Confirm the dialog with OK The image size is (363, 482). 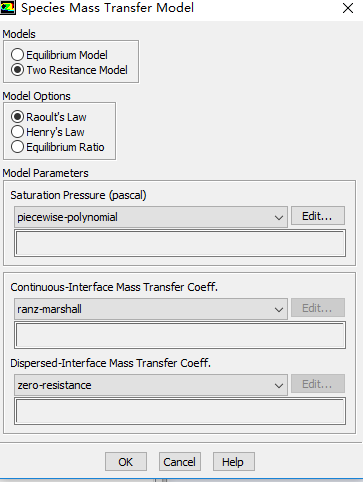[126, 462]
